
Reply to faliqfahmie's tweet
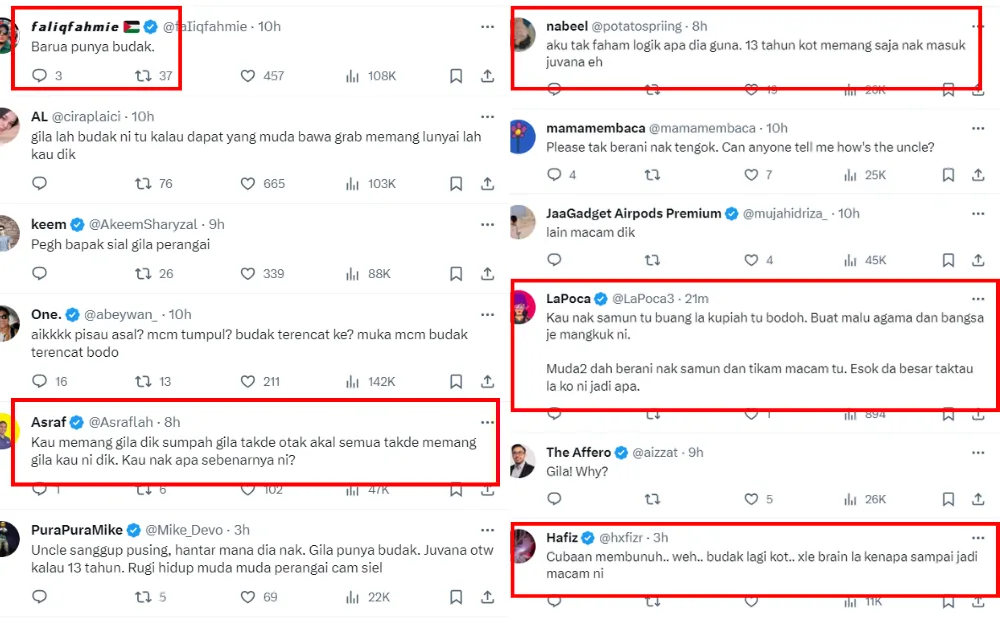40,76
